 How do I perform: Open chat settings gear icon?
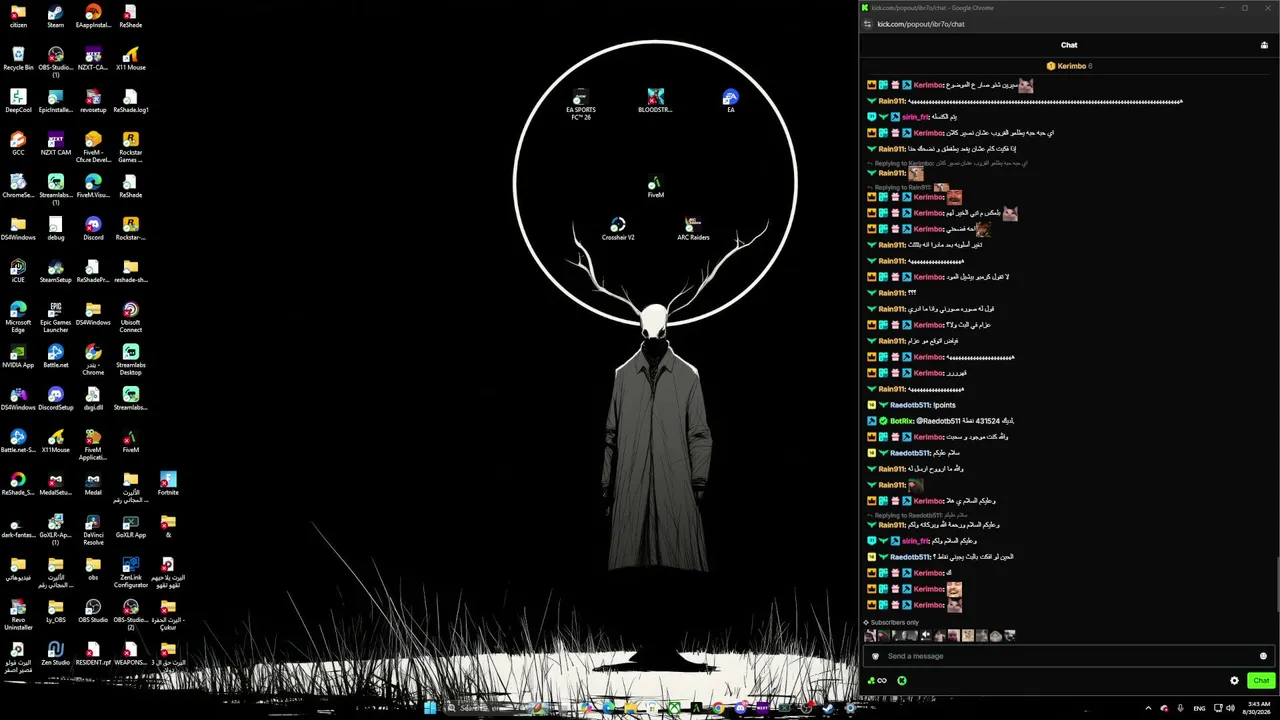[1234, 680]
